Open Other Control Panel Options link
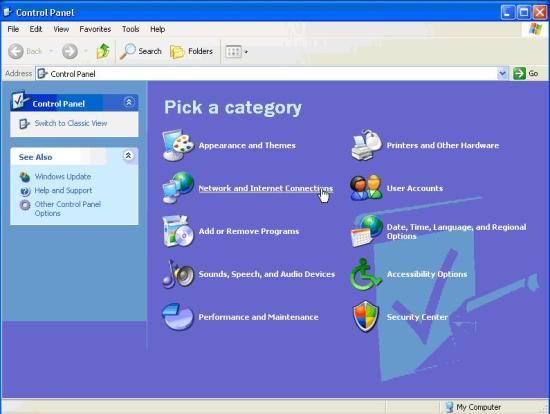Screen dimensions: 550x414 click(x=67, y=209)
